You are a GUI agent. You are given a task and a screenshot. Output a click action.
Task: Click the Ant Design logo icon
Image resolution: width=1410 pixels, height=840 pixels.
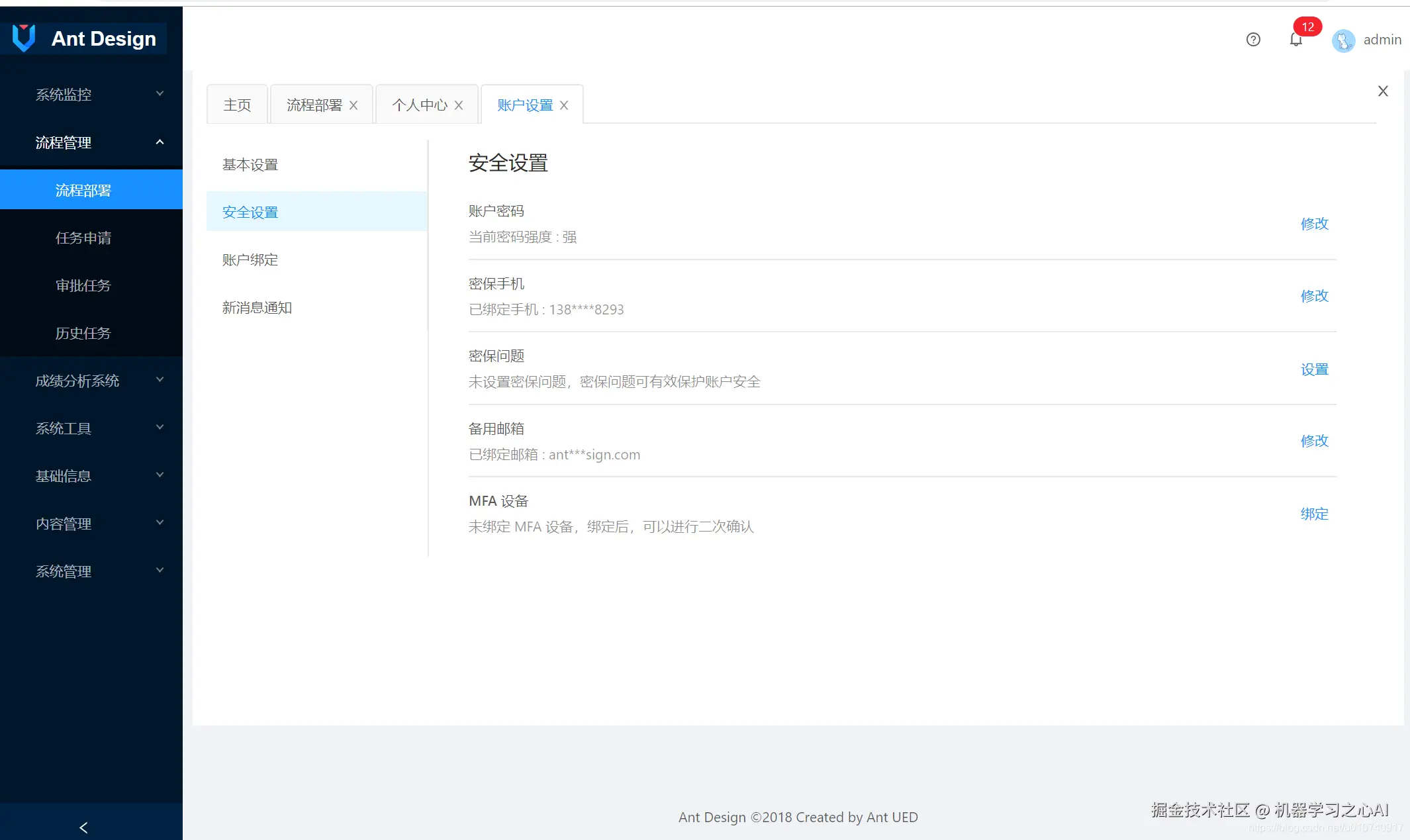coord(24,38)
